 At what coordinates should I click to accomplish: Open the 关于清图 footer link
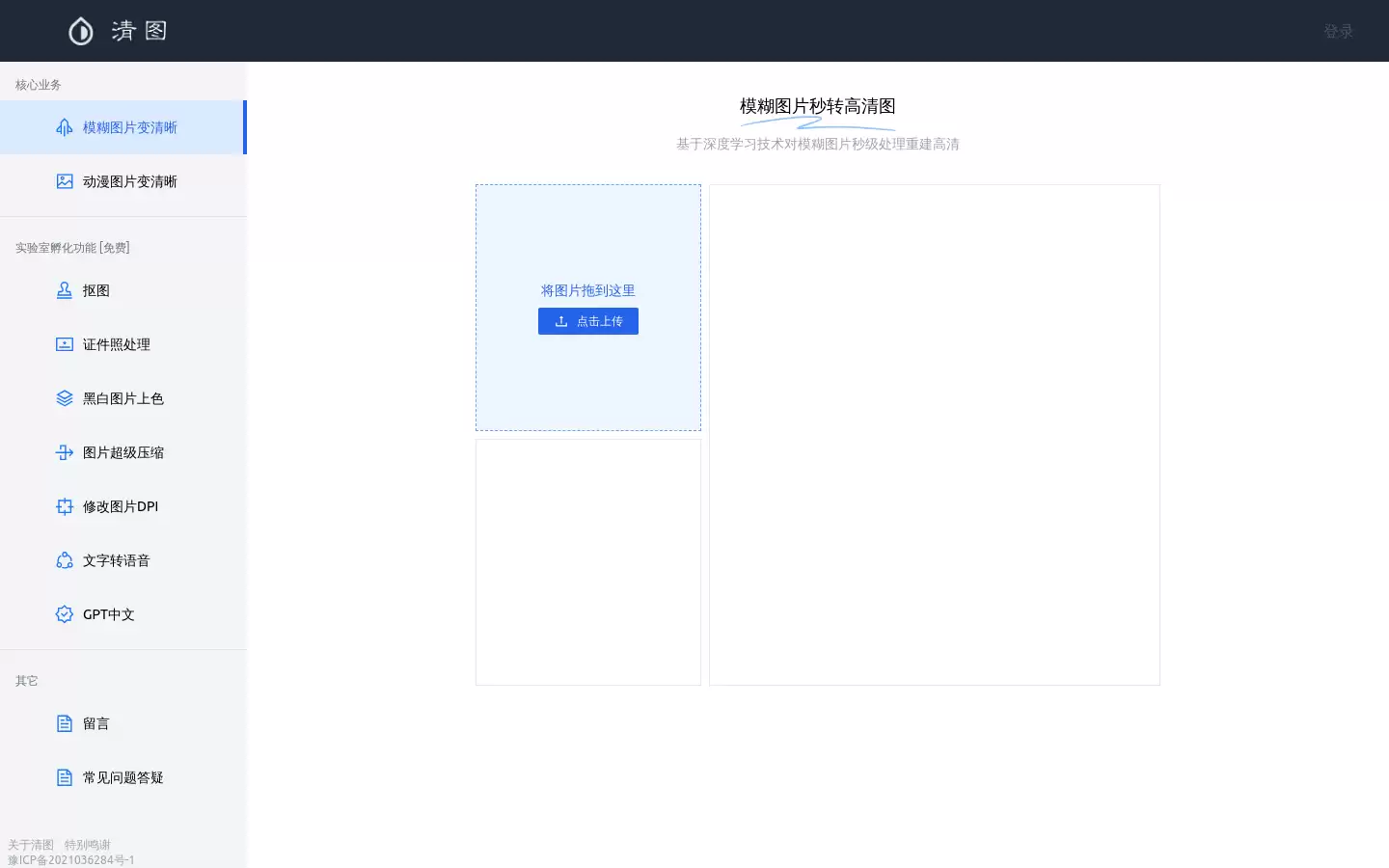(x=31, y=845)
